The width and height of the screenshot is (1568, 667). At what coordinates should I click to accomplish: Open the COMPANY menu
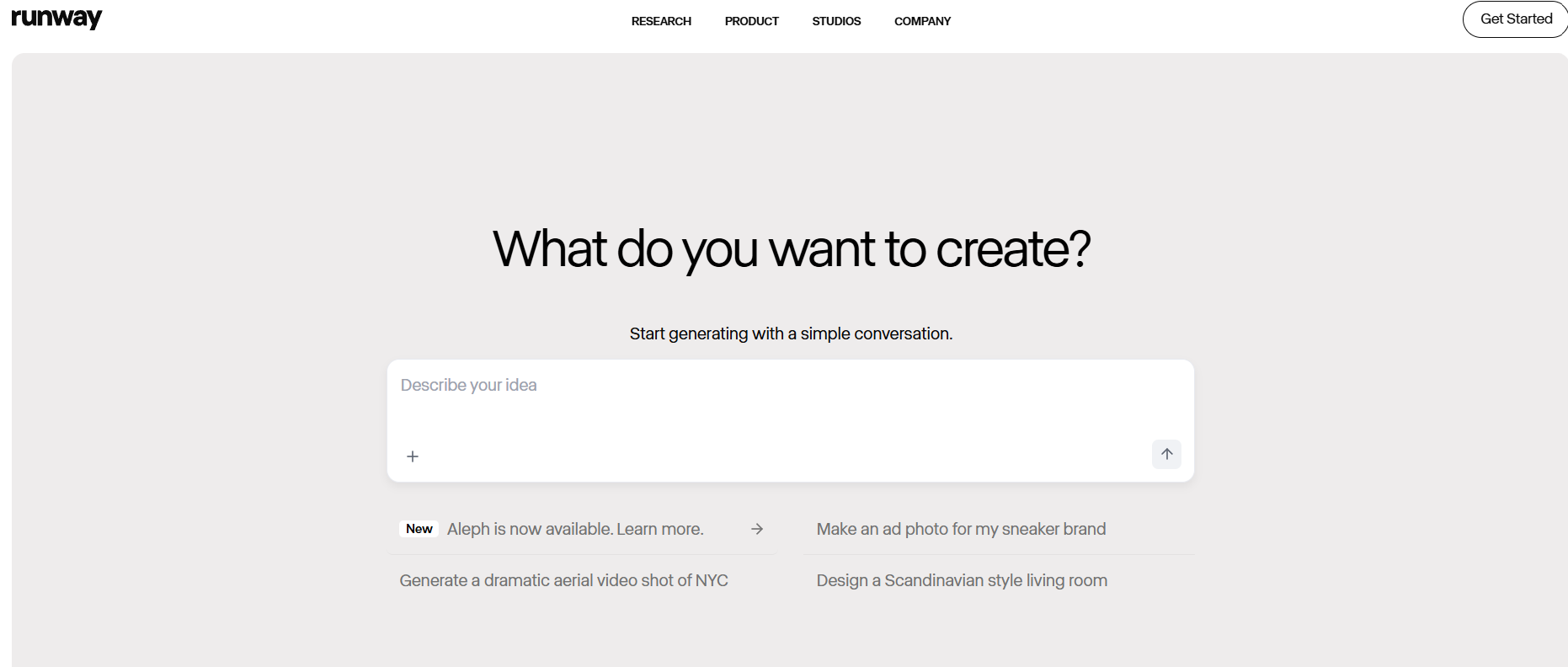point(922,21)
